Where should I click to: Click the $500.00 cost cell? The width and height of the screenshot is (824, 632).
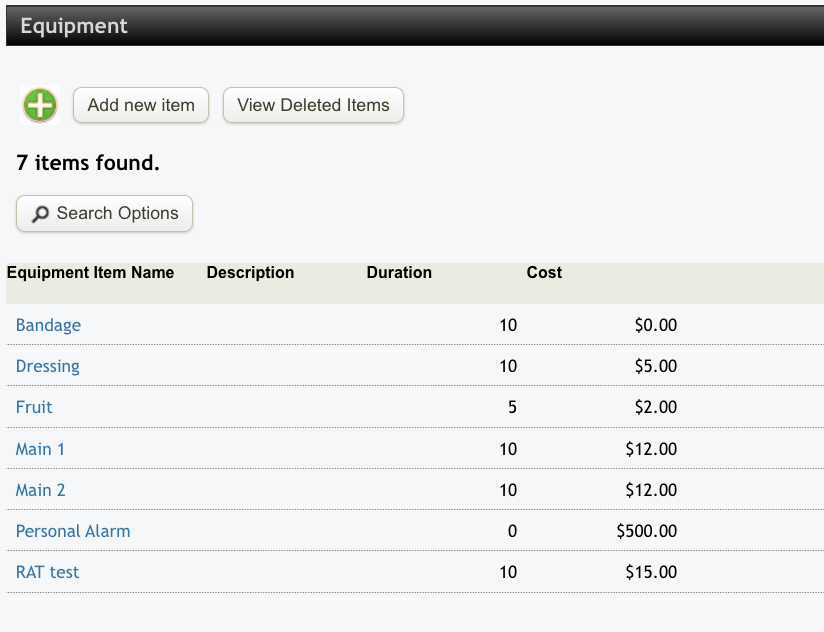pyautogui.click(x=647, y=531)
